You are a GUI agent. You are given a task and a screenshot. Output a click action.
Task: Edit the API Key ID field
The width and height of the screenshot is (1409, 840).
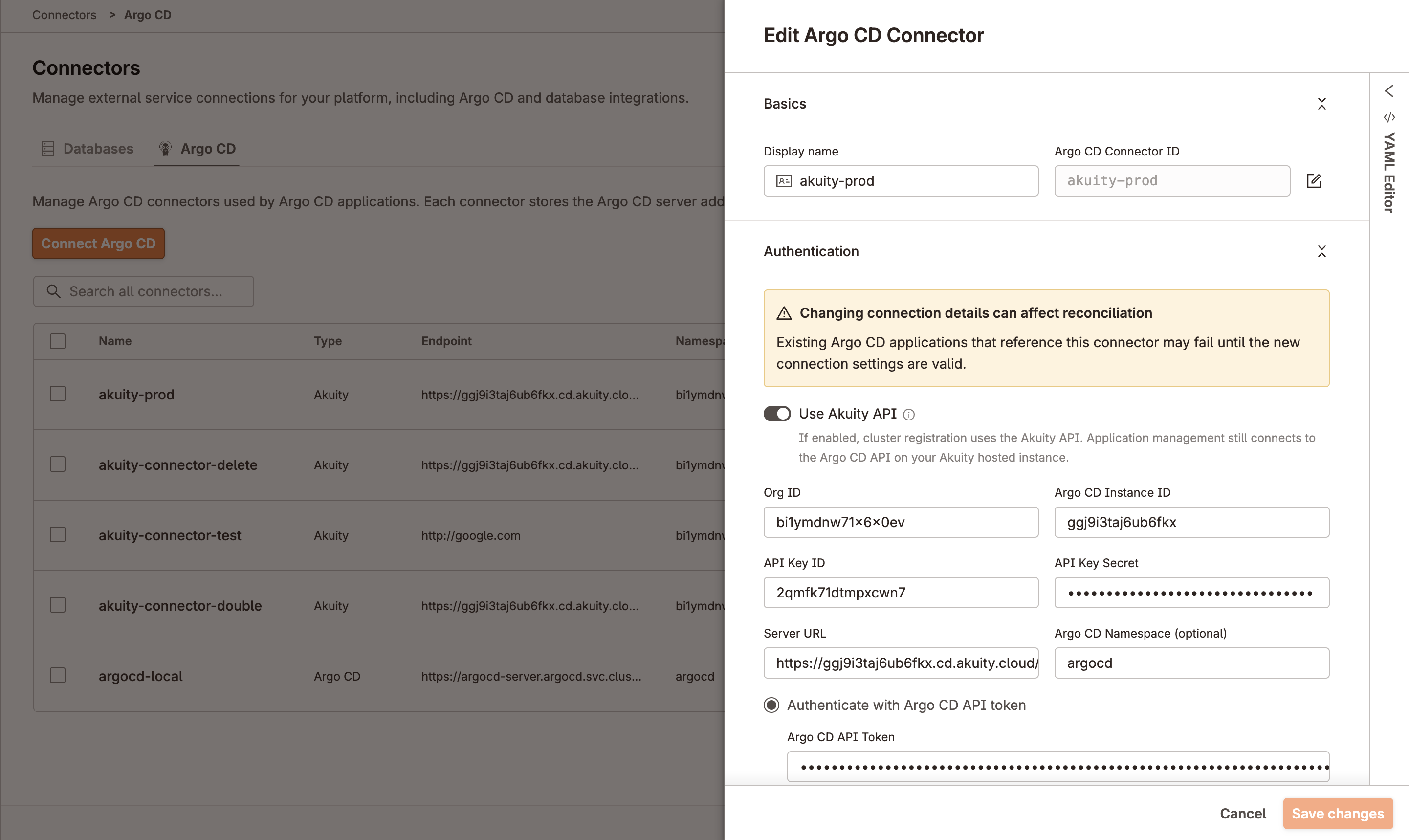(901, 593)
